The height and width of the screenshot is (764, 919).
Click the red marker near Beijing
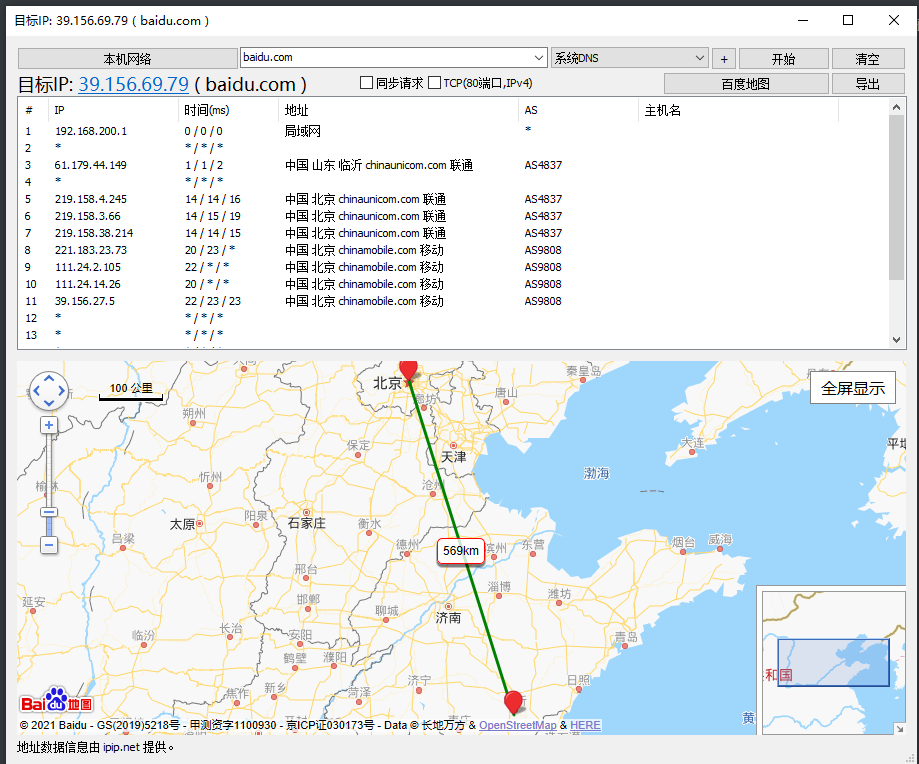point(408,368)
